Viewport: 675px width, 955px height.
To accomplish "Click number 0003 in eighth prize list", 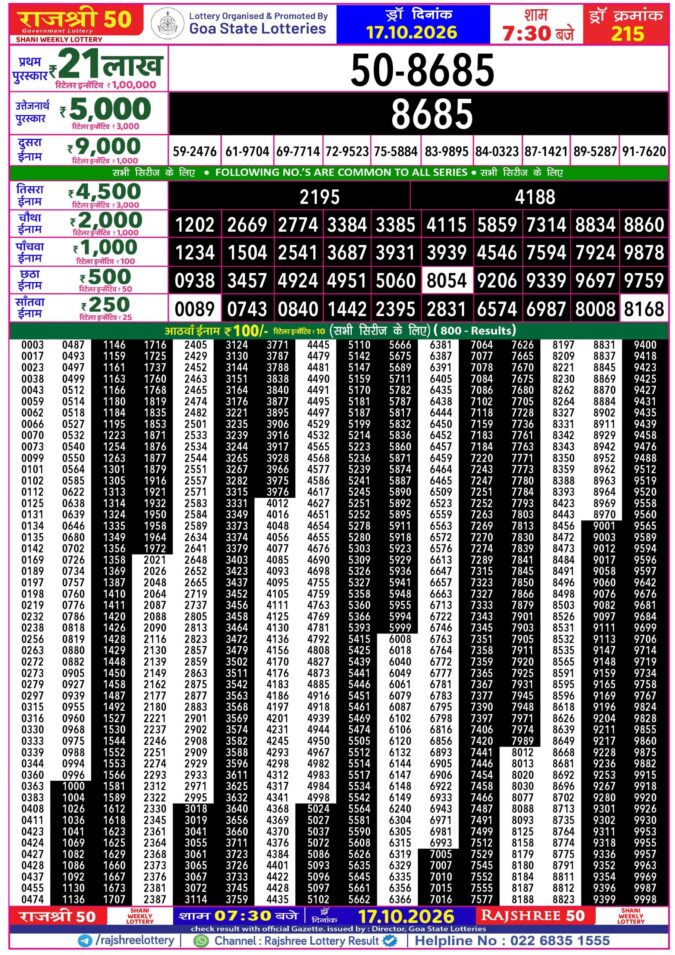I will [x=33, y=345].
